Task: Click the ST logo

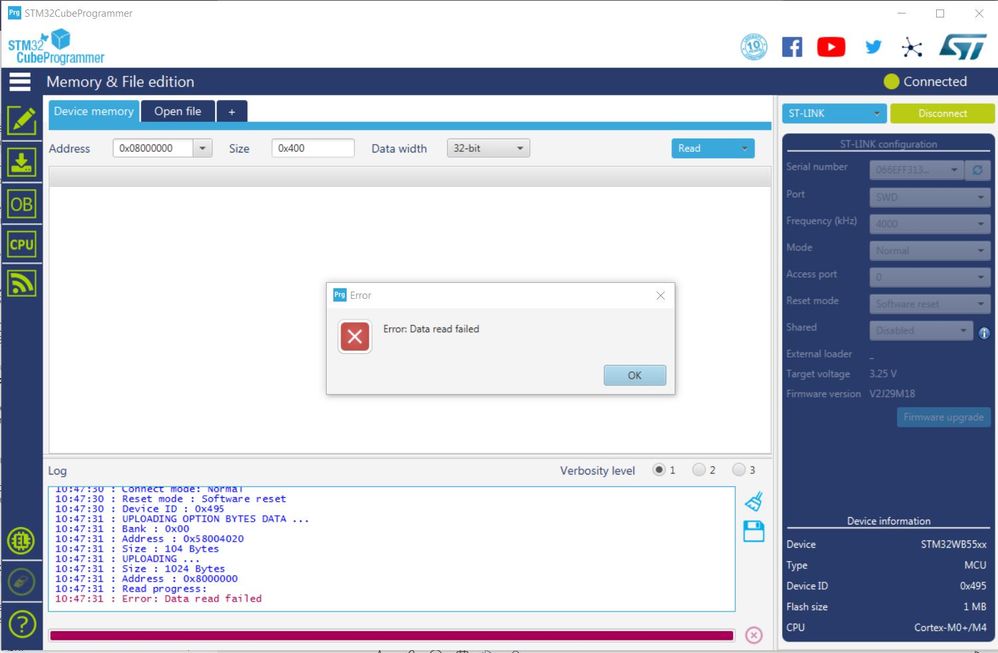Action: coord(963,46)
